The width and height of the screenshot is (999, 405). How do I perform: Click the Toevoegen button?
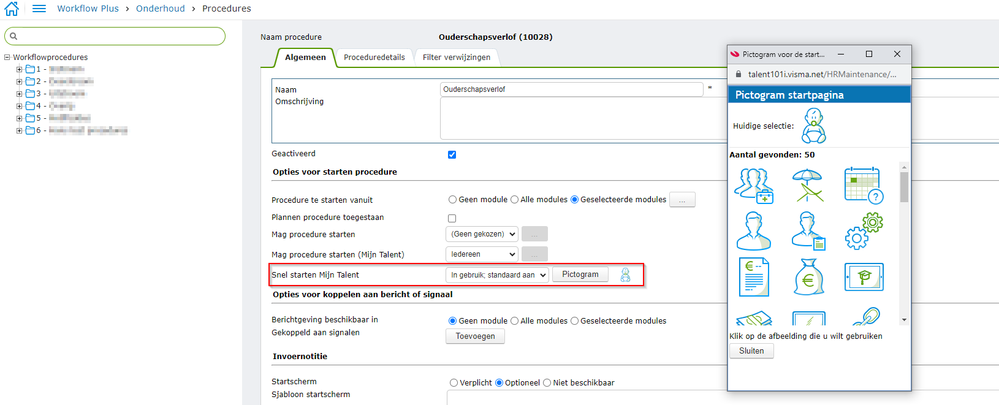(475, 337)
